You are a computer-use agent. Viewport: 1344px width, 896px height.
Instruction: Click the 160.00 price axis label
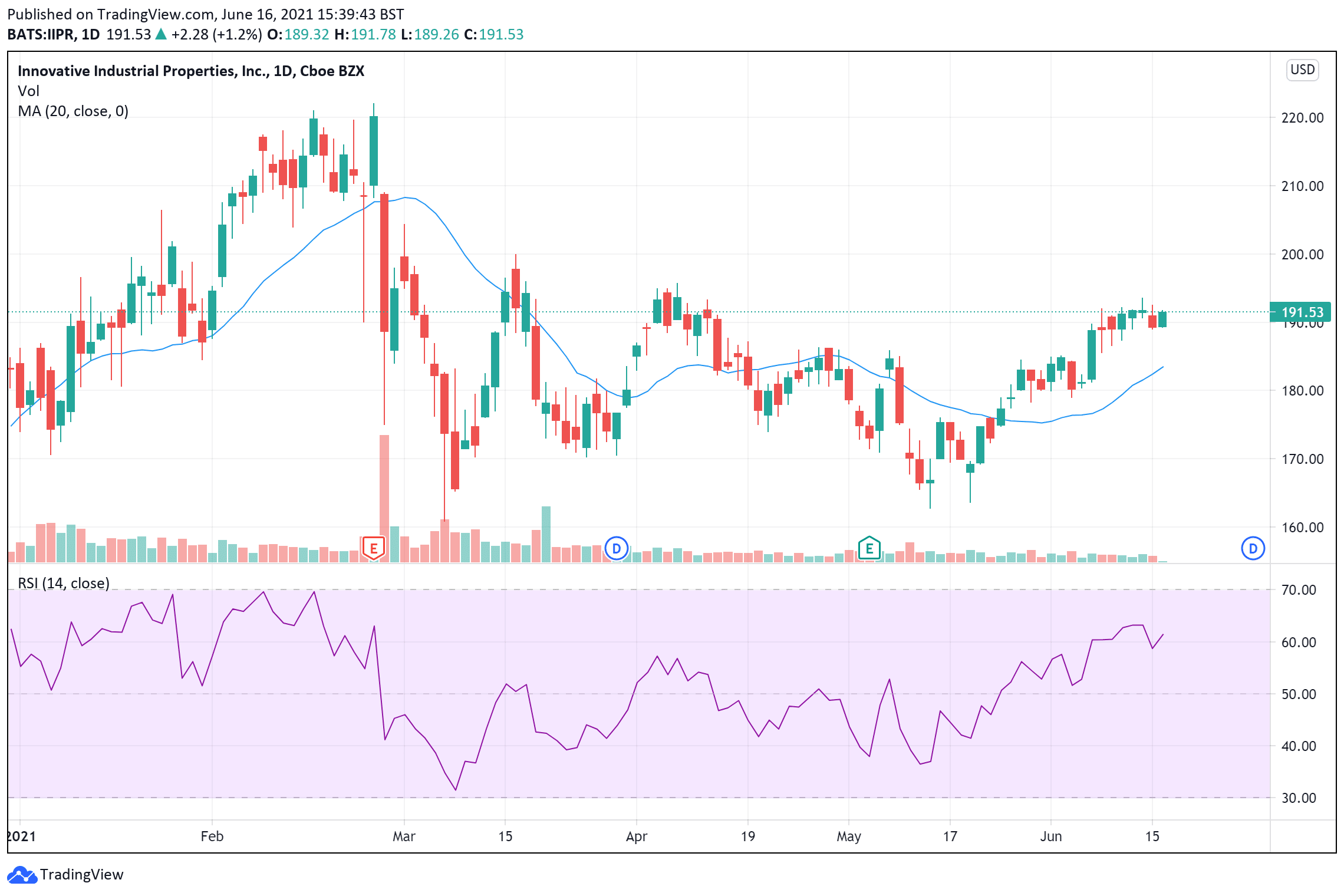pyautogui.click(x=1302, y=528)
